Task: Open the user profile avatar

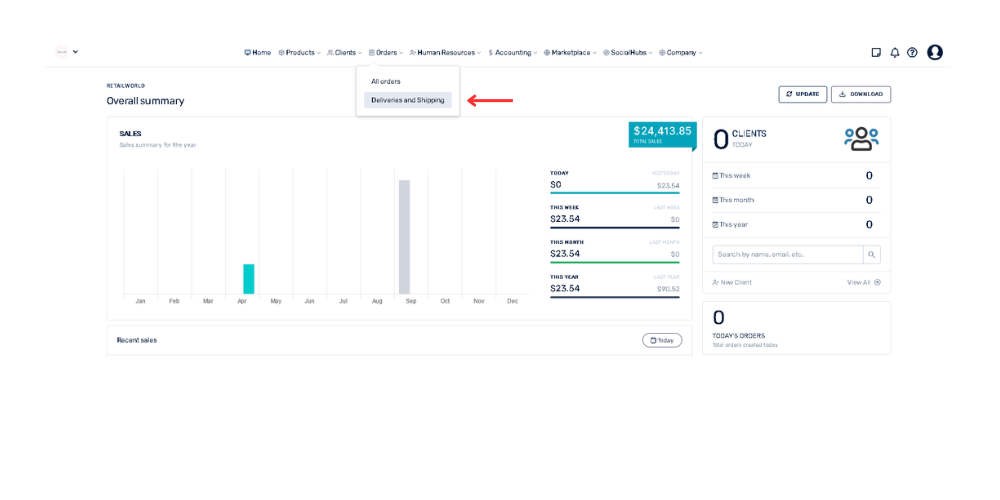Action: (x=935, y=53)
